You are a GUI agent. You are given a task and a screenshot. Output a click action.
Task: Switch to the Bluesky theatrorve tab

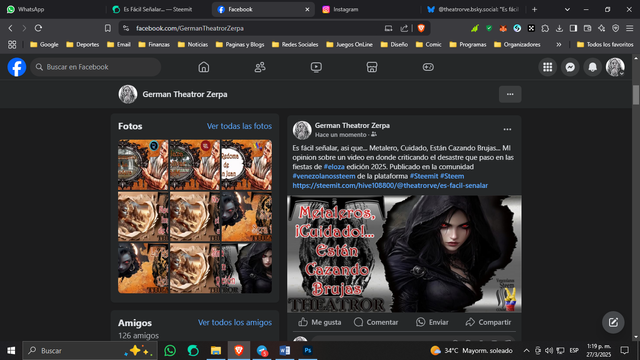tap(473, 9)
